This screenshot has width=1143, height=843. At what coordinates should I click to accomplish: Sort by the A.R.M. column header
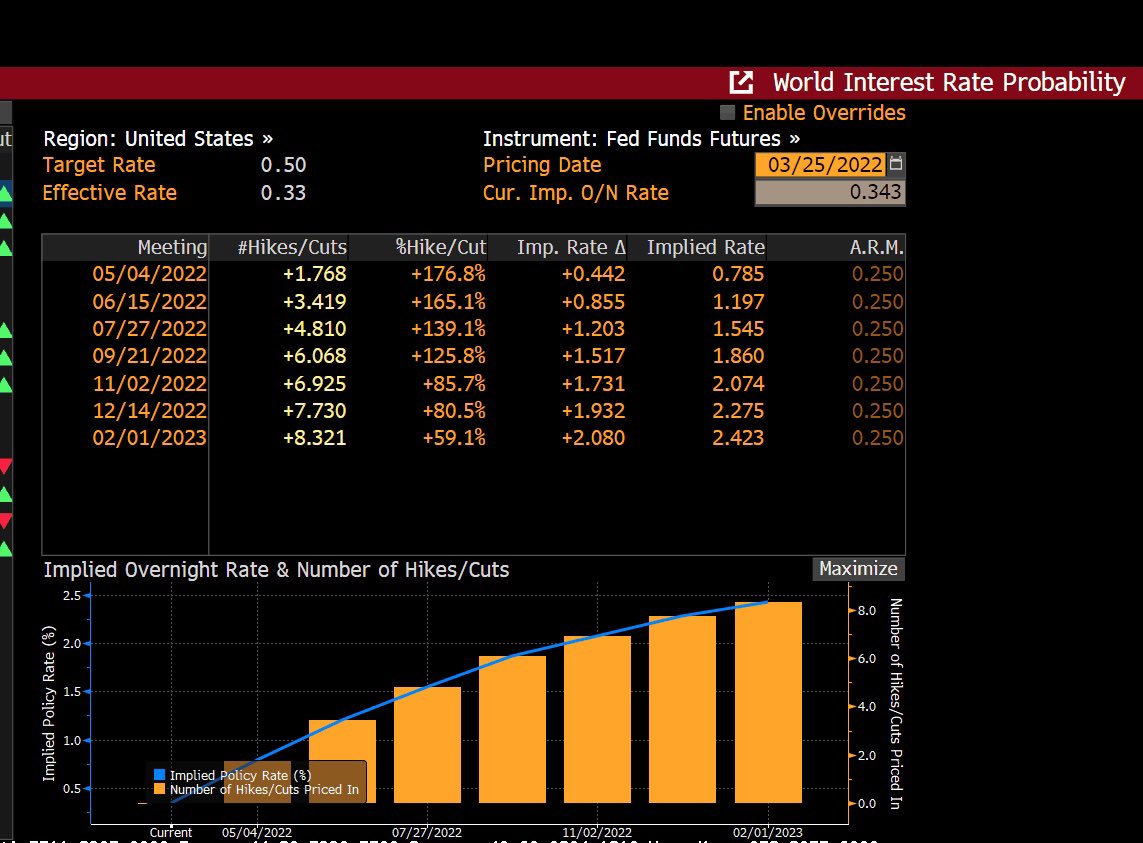coord(836,247)
